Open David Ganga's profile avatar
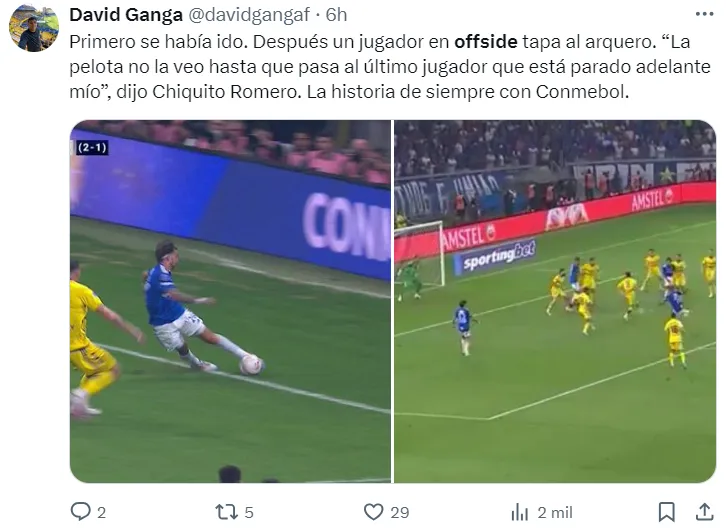 point(34,27)
